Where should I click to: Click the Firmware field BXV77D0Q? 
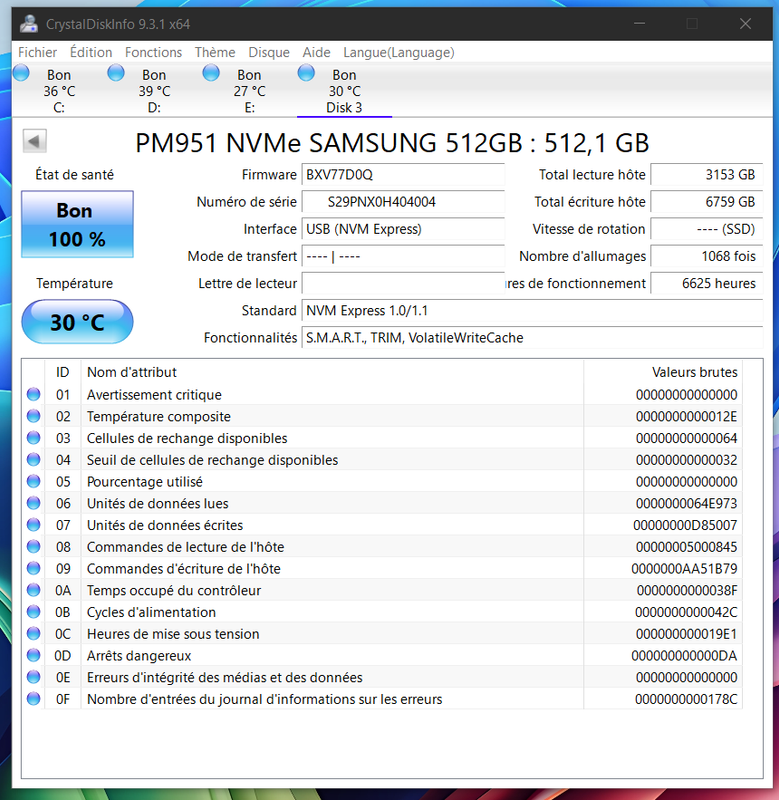[403, 174]
